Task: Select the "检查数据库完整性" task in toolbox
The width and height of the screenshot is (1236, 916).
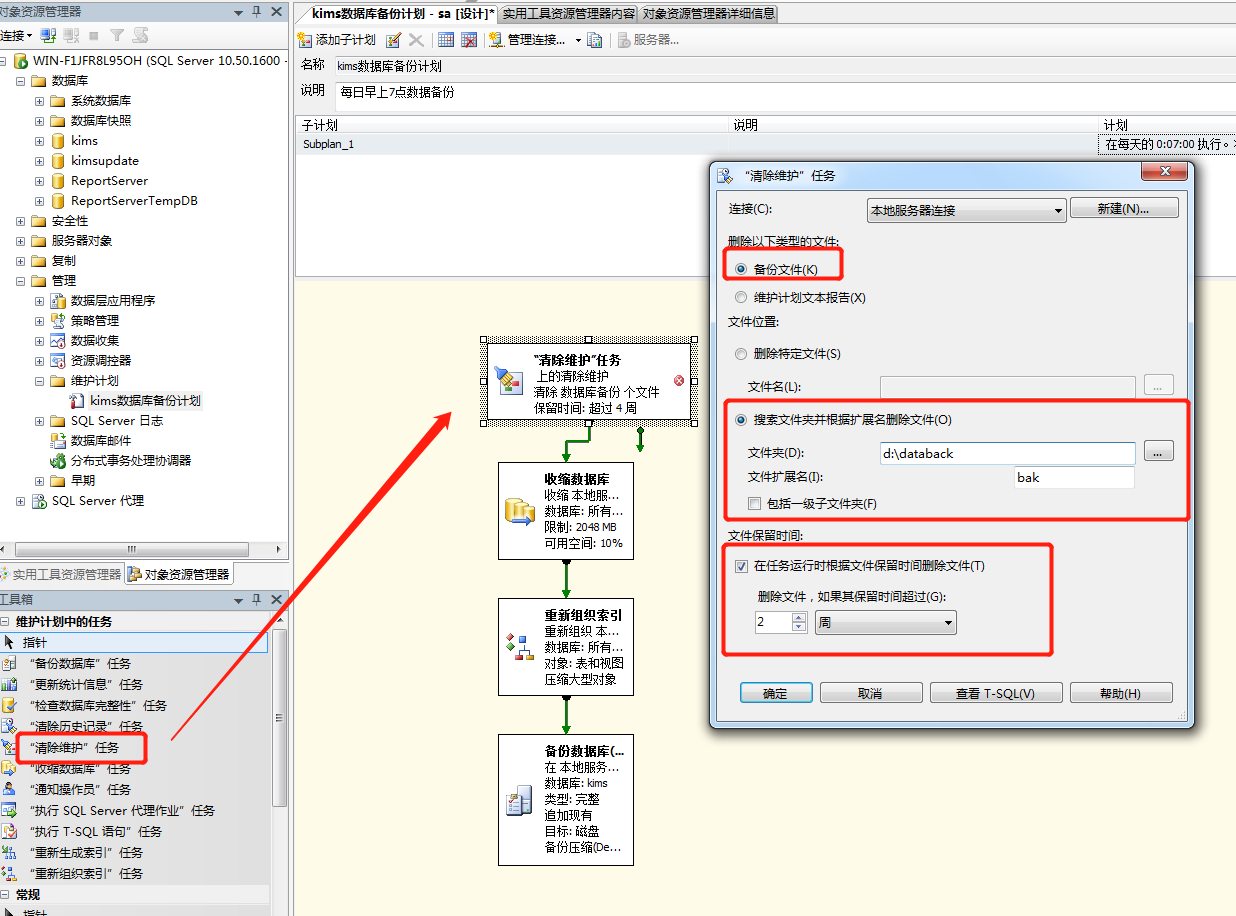Action: 98,705
